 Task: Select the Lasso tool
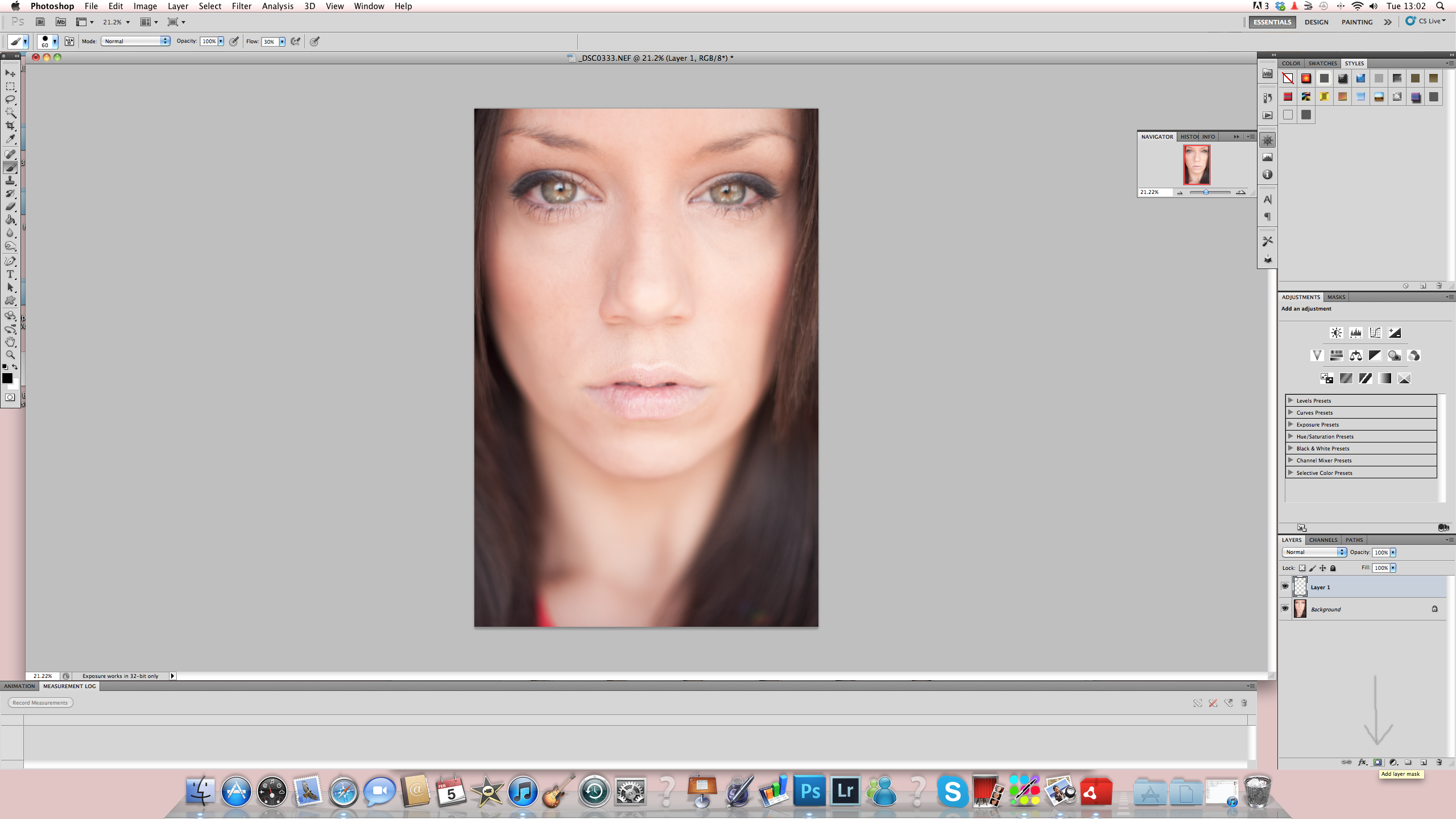(x=10, y=100)
